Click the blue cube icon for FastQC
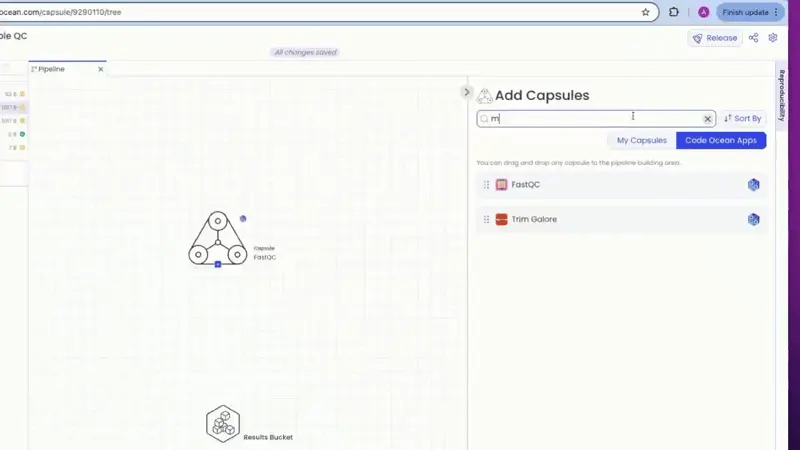The image size is (800, 450). [x=753, y=185]
